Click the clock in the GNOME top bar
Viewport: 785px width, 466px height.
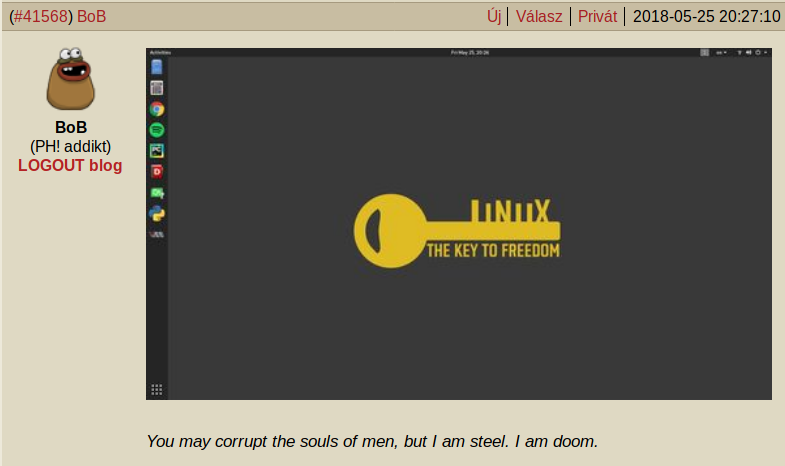point(470,52)
